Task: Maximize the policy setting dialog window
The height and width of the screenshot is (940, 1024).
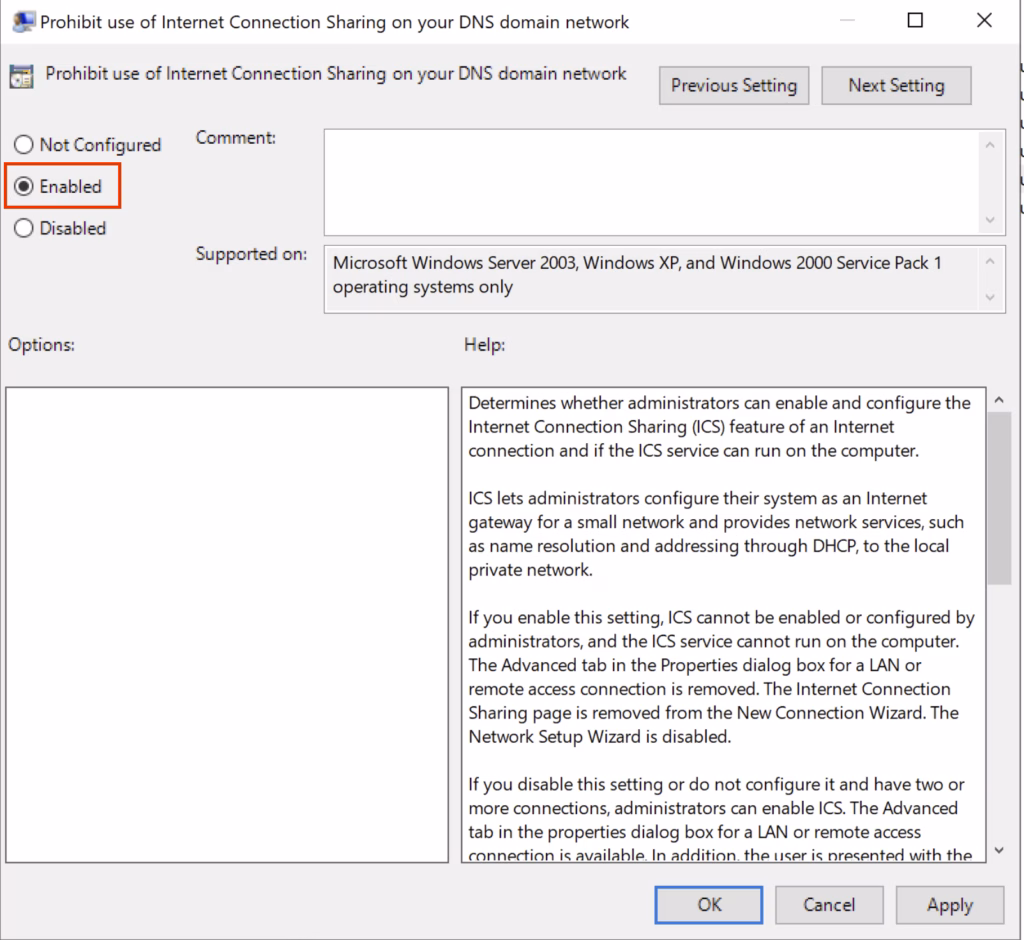Action: (915, 21)
